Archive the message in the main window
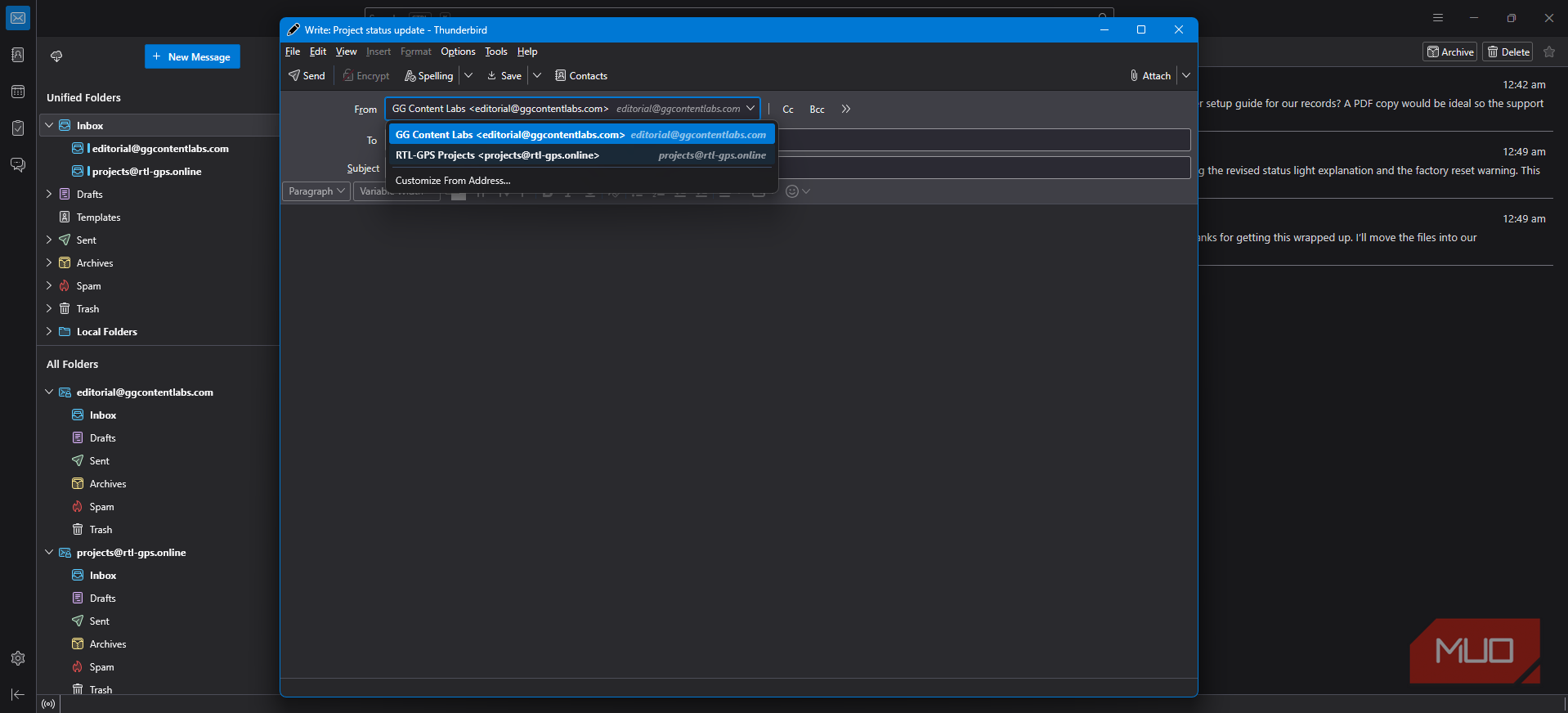Screen dimensions: 1568x713 [1450, 52]
